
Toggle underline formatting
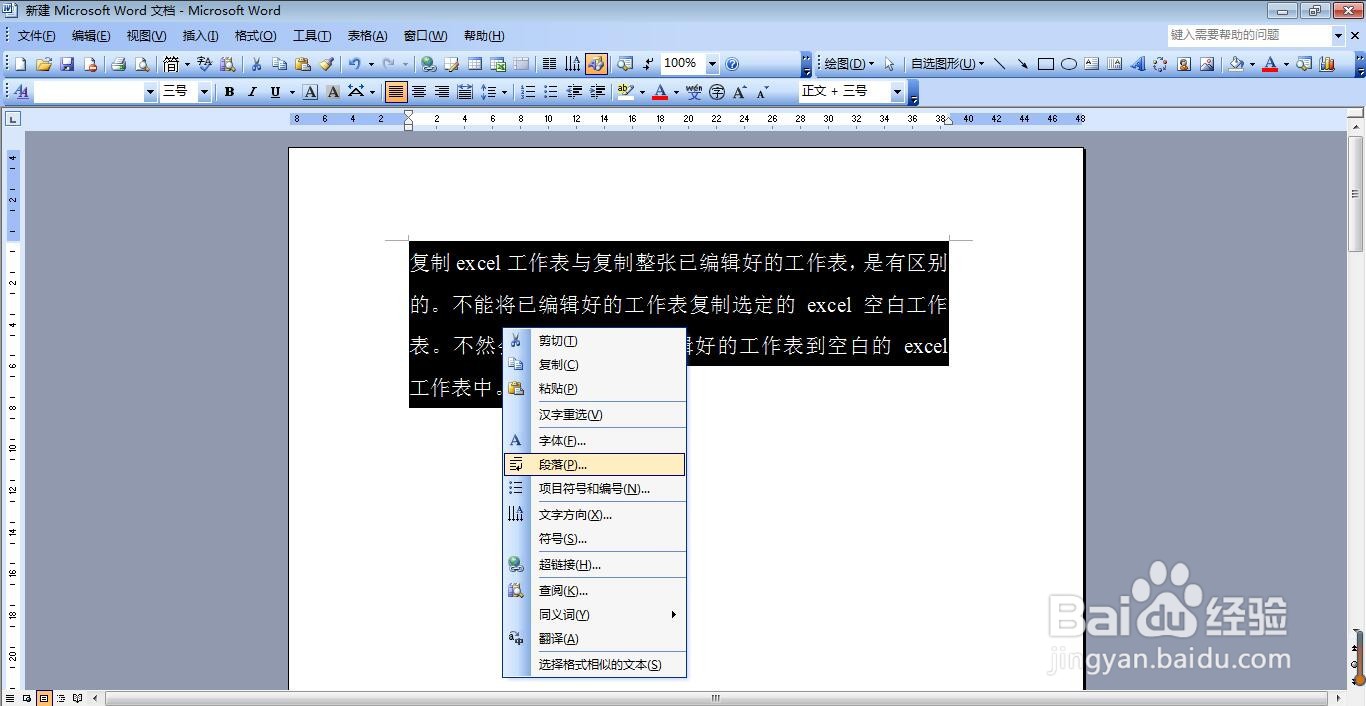275,92
